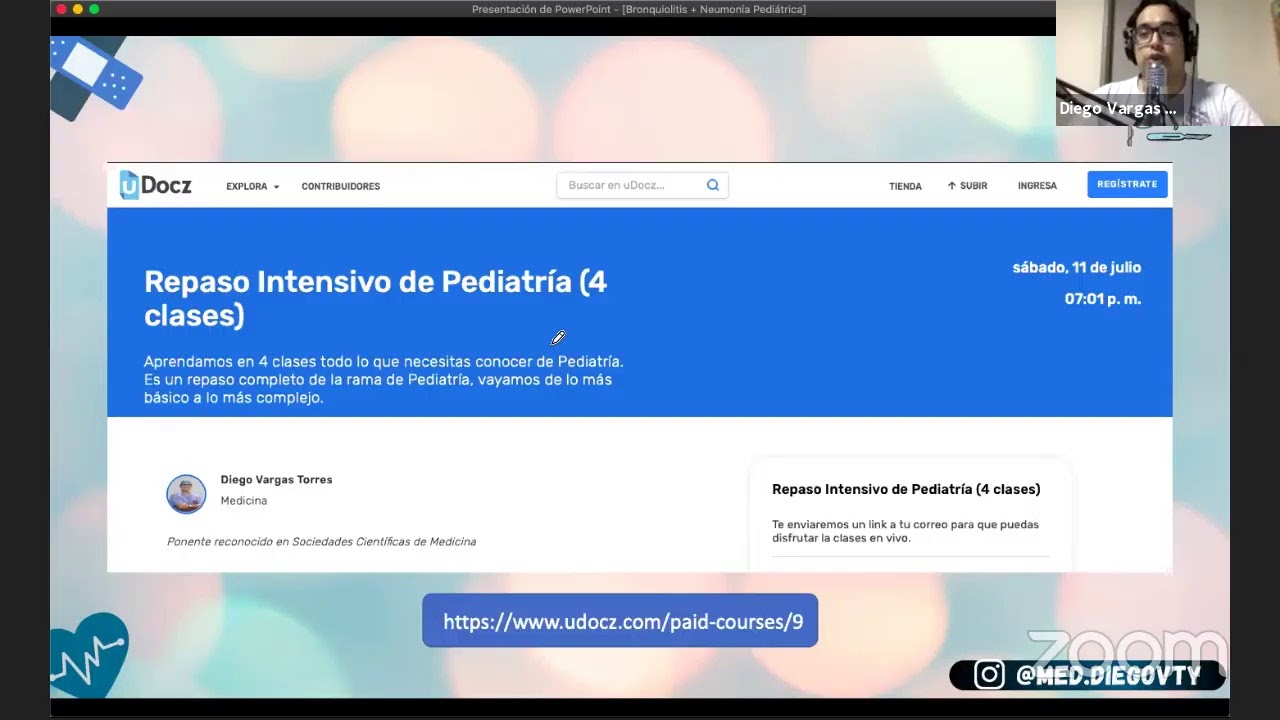Click Ponente reconocido en Sociedades Científicas text
Viewport: 1280px width, 720px height.
[x=321, y=542]
